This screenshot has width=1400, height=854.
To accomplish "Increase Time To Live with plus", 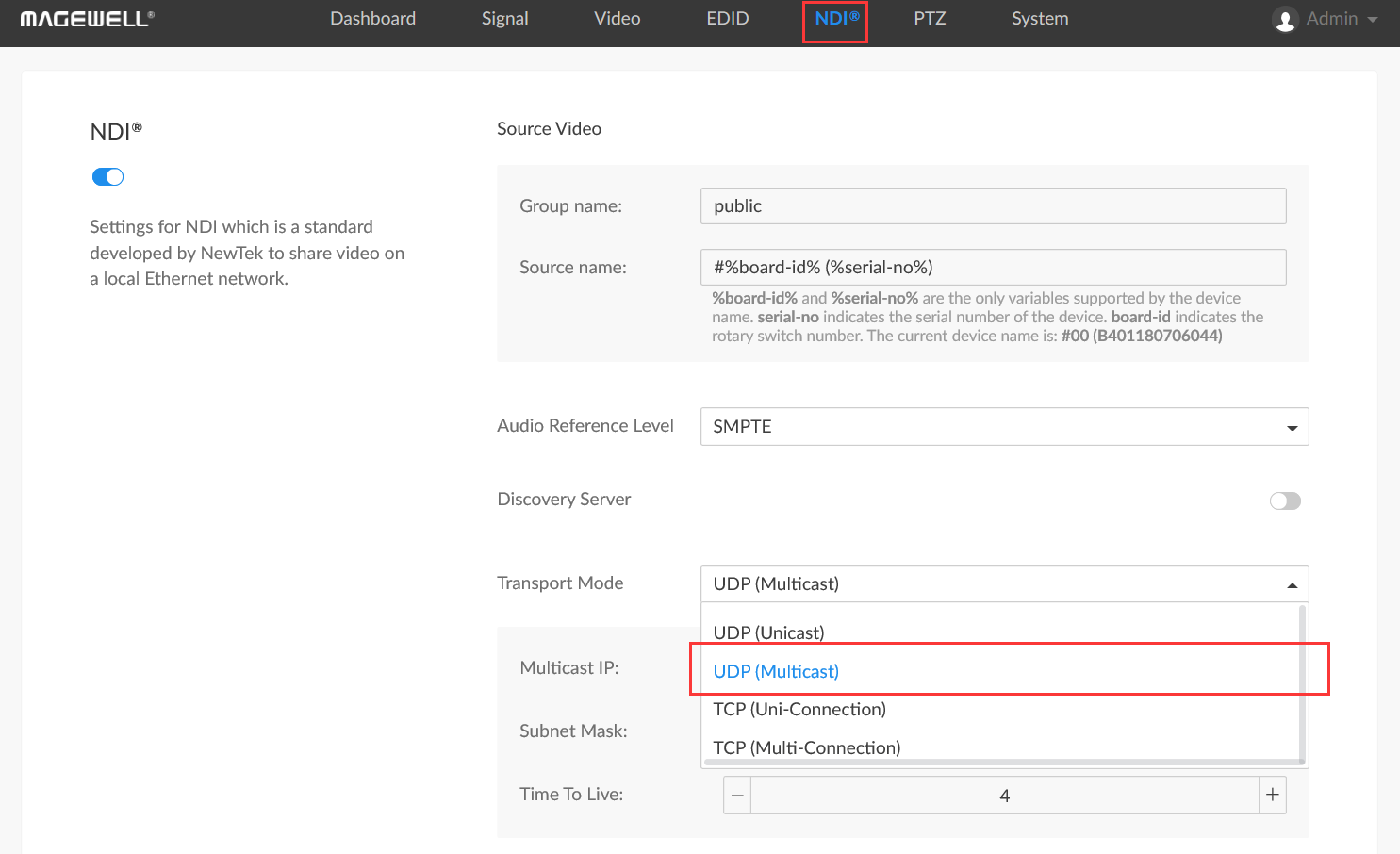I will (x=1273, y=795).
